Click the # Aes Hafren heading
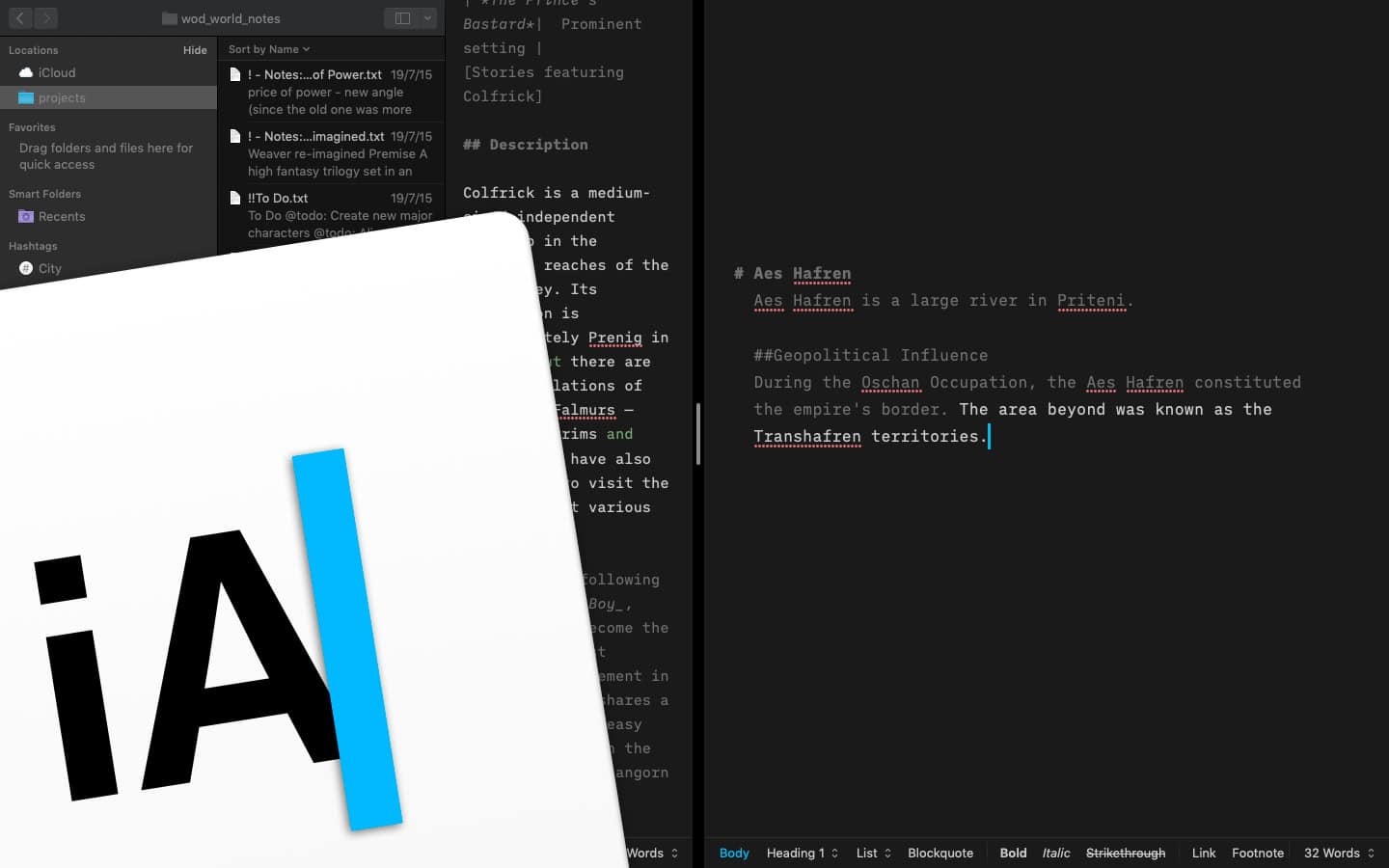 coord(792,274)
